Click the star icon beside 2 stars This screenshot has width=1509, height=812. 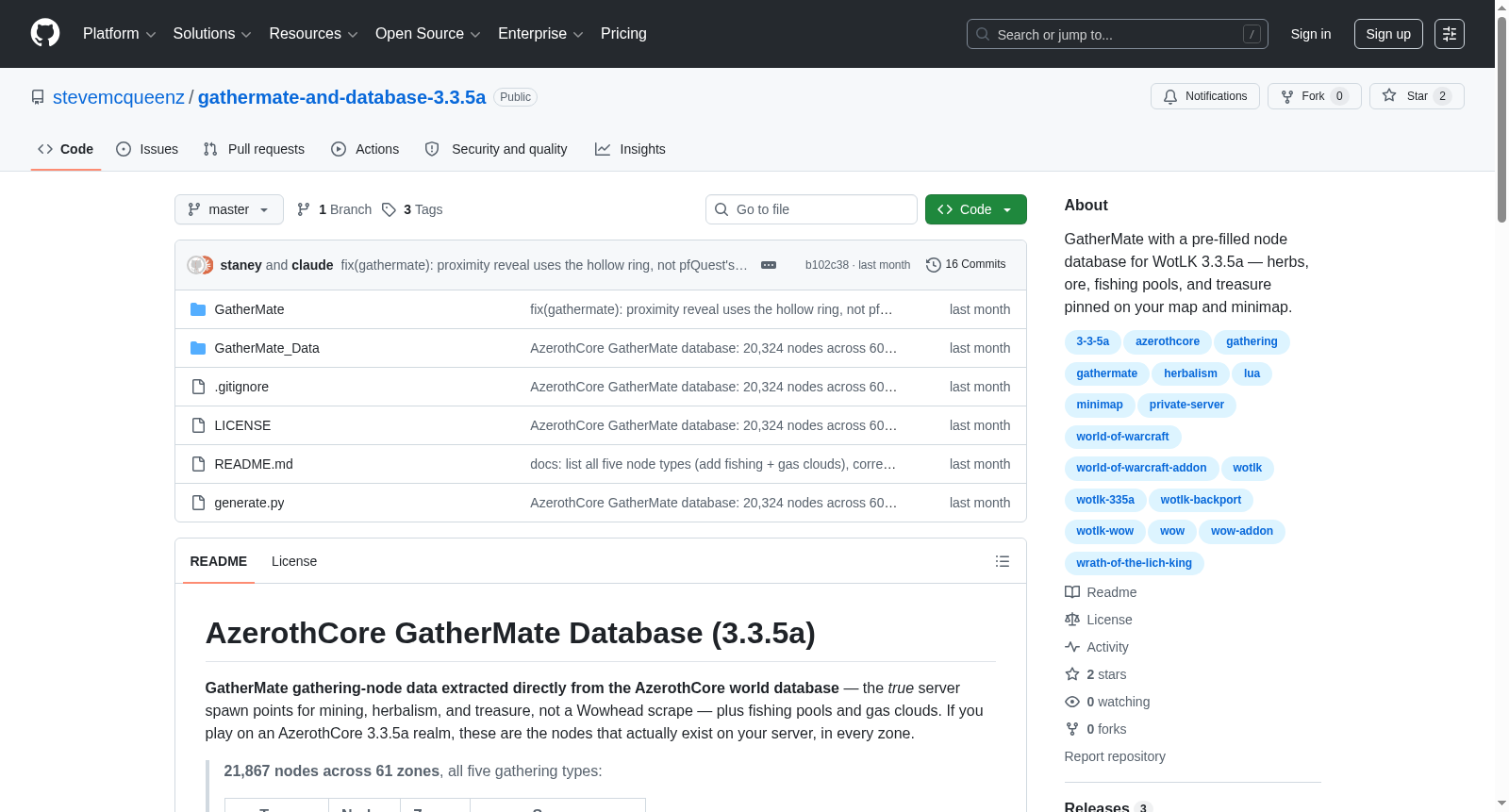click(x=1072, y=674)
